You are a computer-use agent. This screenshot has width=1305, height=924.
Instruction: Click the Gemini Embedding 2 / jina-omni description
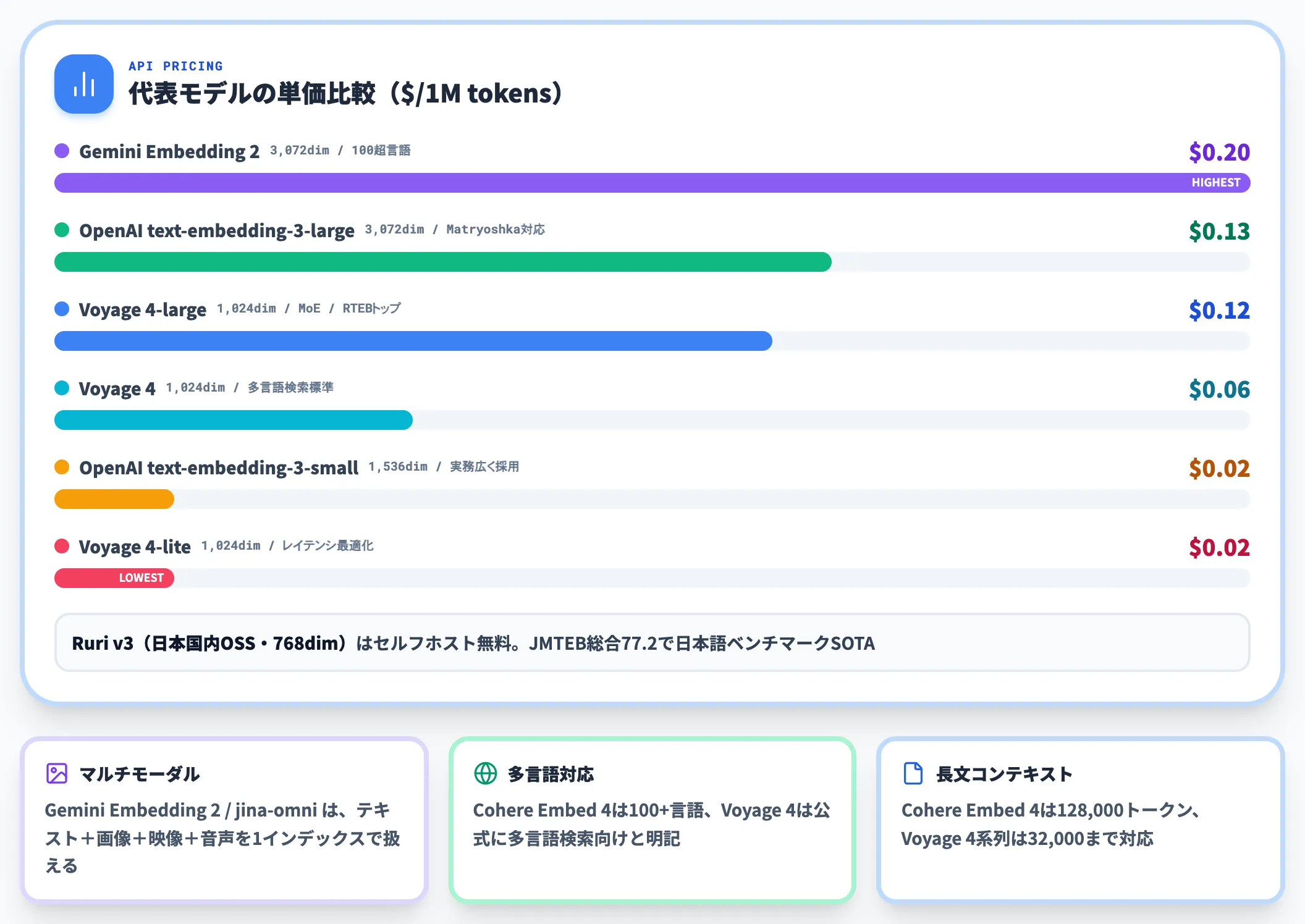pos(223,838)
